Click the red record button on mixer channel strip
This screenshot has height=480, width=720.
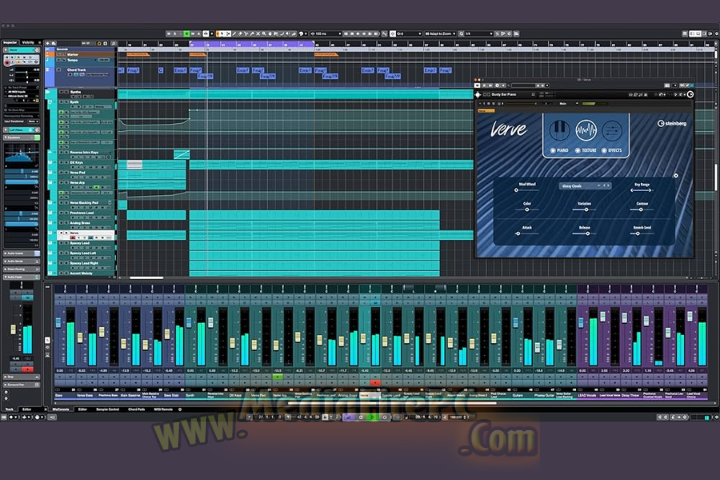point(375,382)
